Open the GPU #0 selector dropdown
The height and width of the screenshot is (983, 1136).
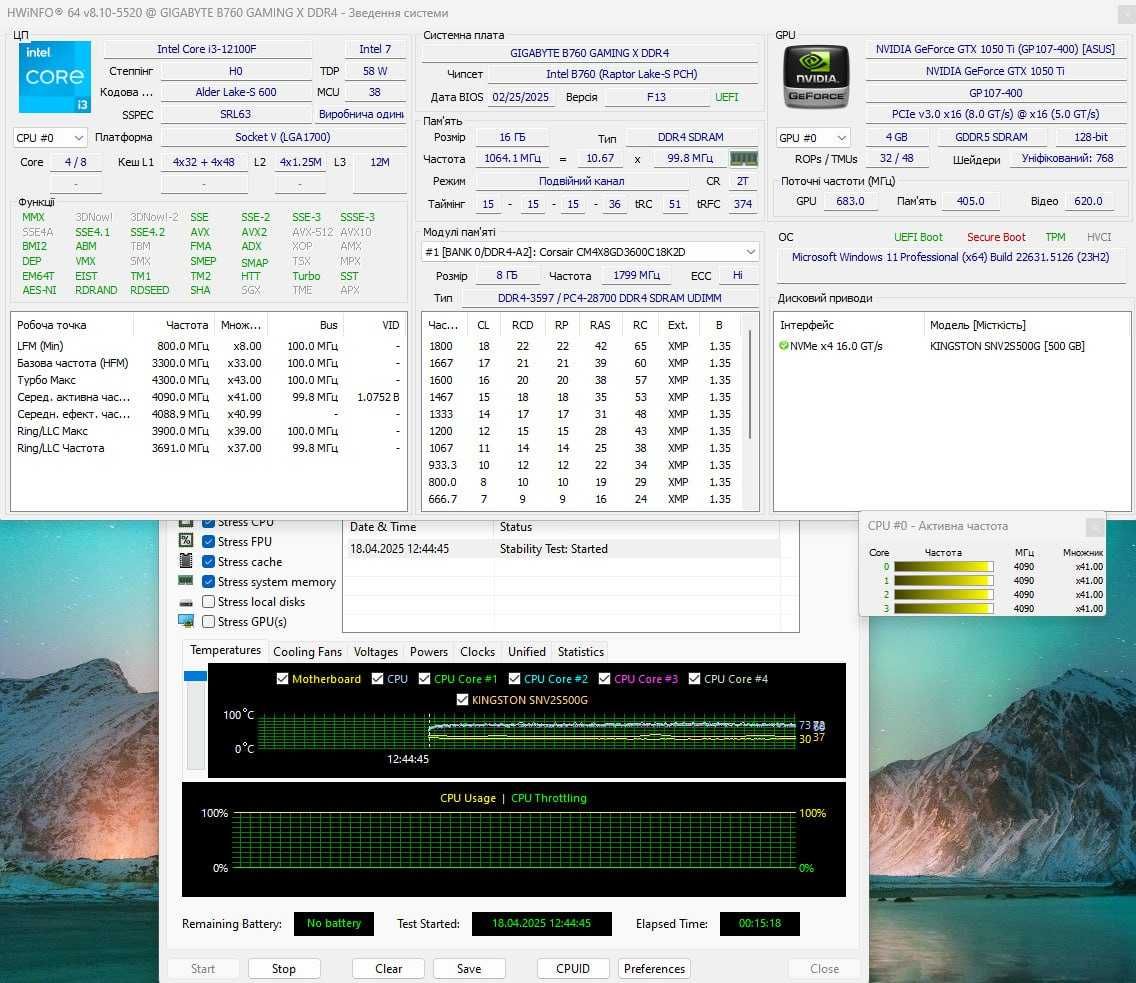pos(813,138)
